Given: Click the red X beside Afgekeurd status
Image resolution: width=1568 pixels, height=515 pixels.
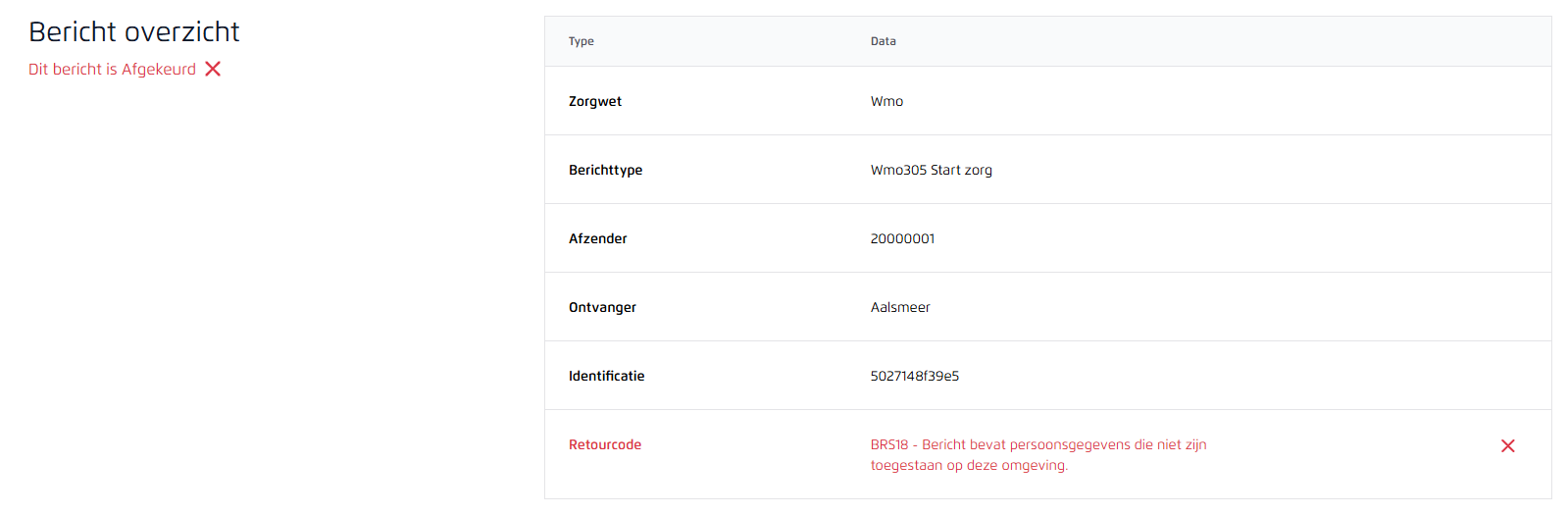Looking at the screenshot, I should coord(213,69).
